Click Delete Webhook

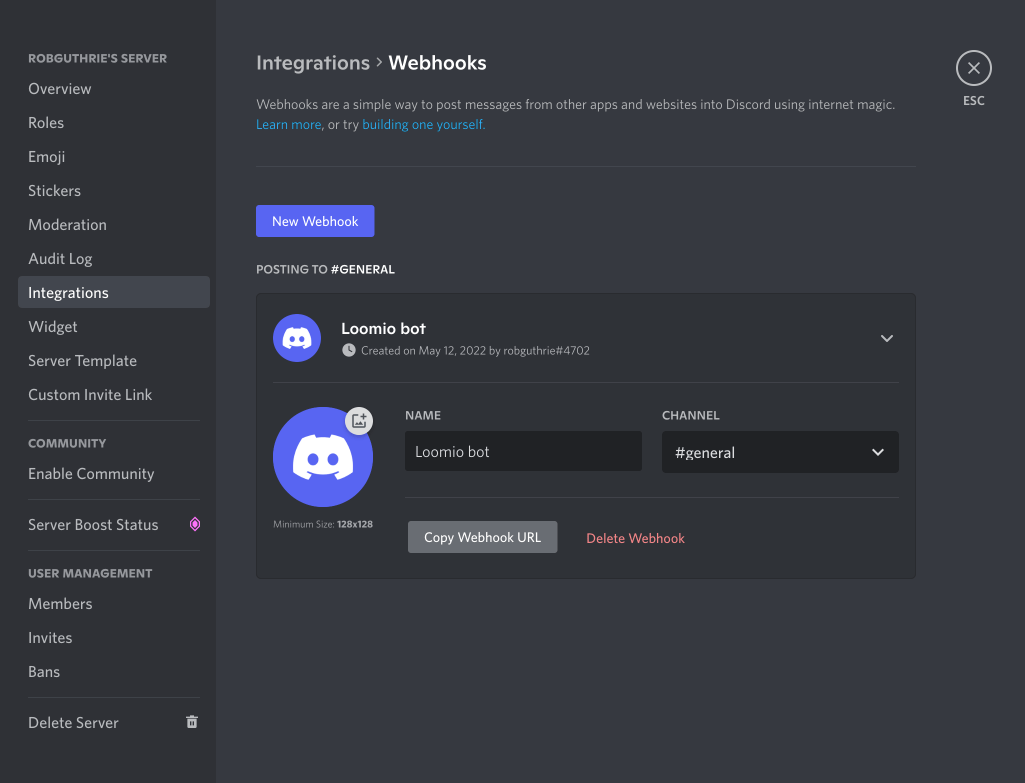click(635, 538)
